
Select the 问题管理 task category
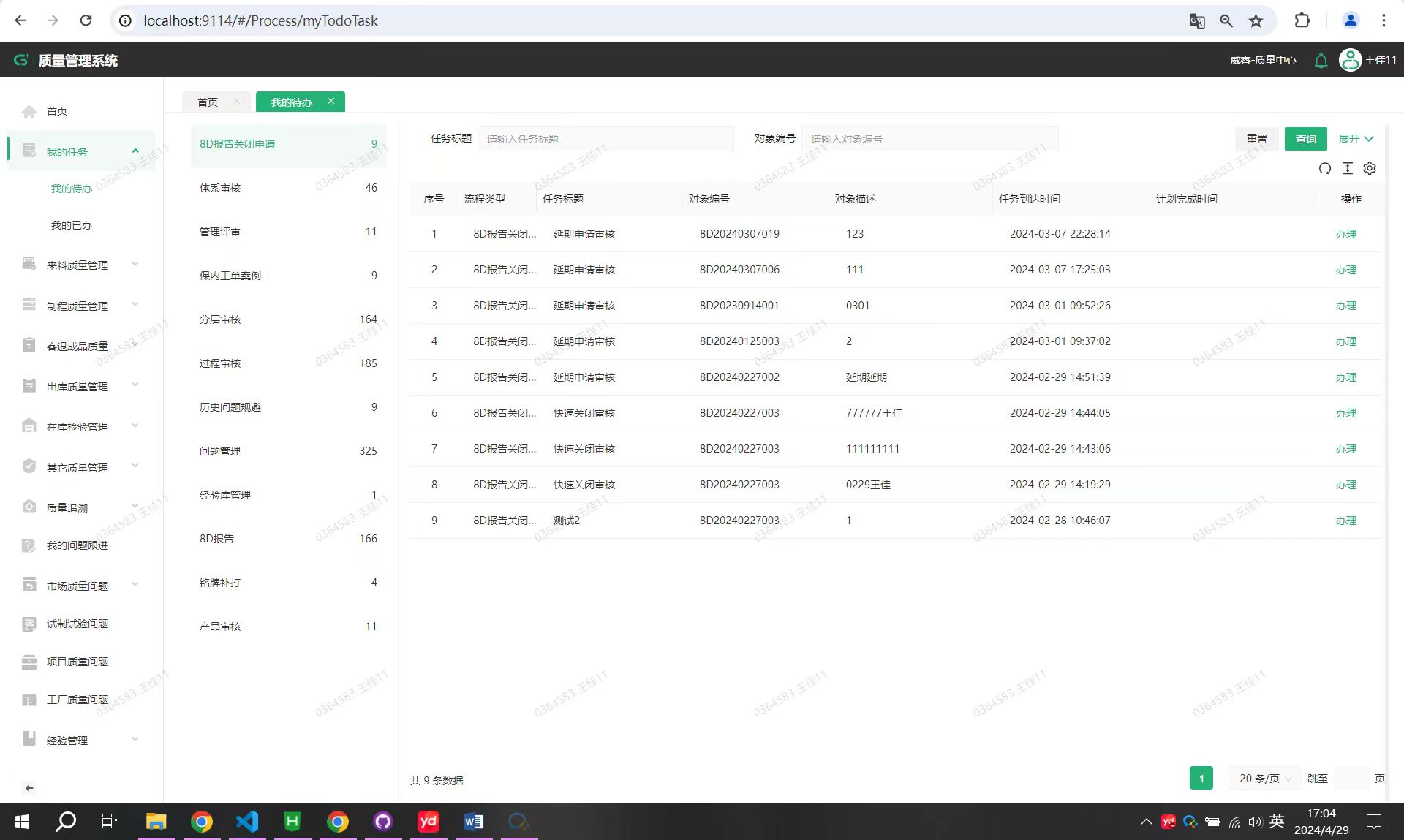point(288,451)
